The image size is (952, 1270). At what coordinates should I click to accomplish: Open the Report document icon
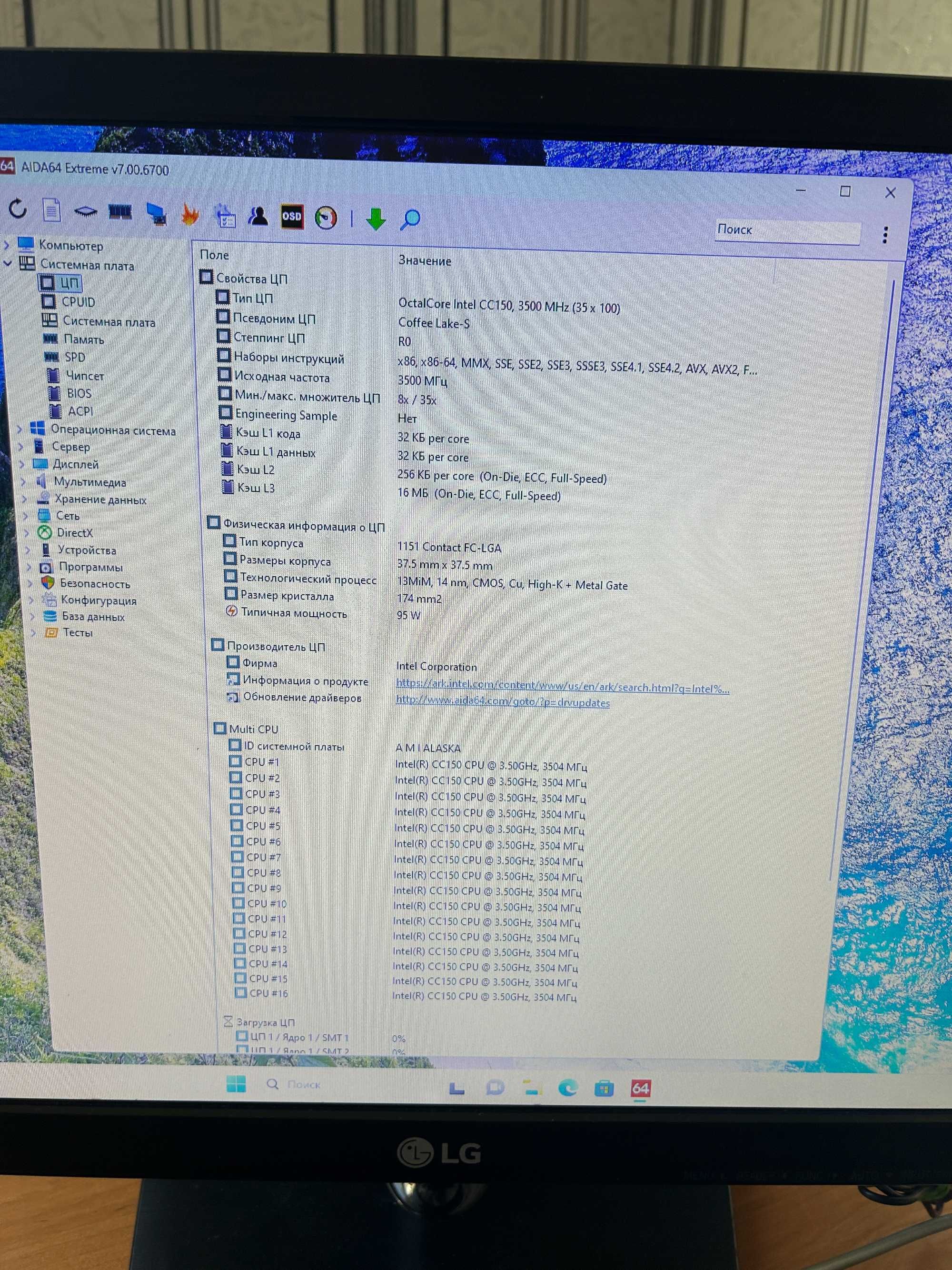tap(51, 210)
